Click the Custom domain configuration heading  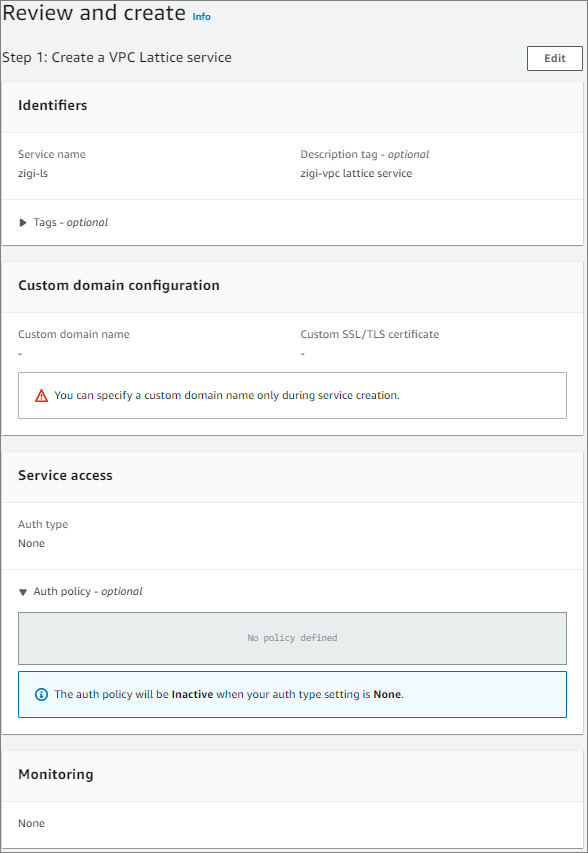(x=119, y=286)
